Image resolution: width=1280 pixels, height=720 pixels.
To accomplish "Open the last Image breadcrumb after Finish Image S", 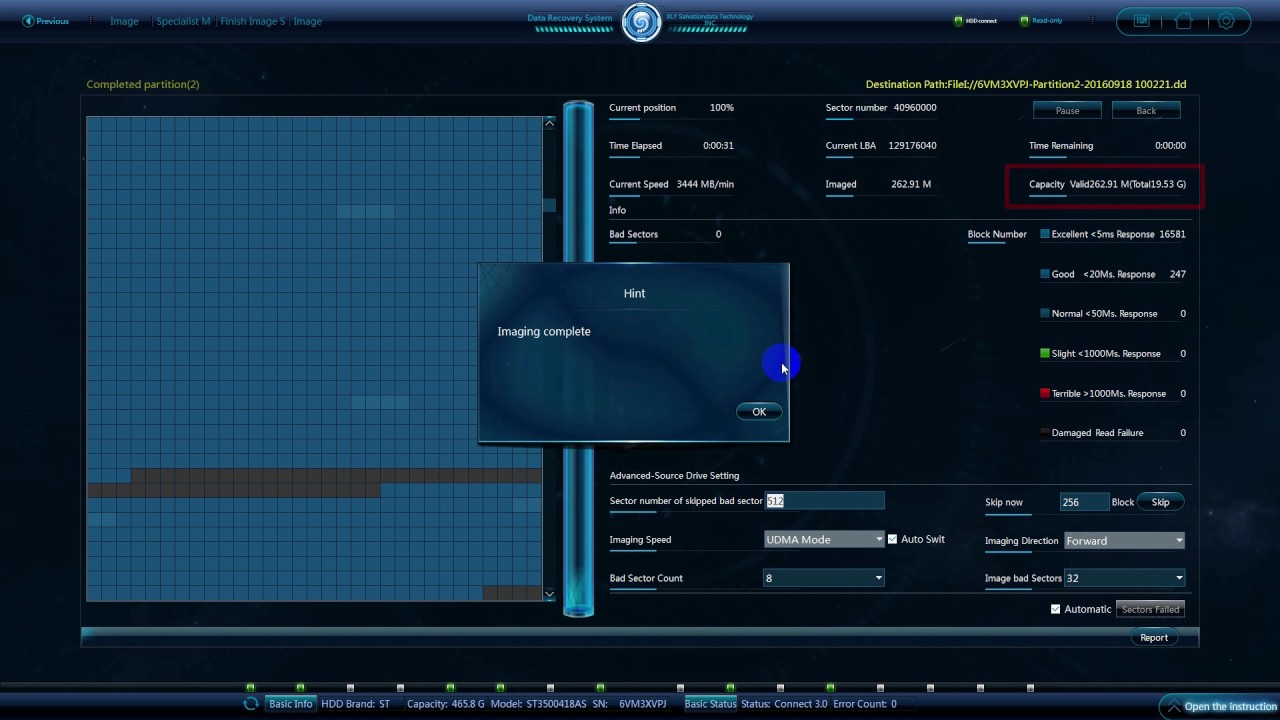I will [307, 21].
